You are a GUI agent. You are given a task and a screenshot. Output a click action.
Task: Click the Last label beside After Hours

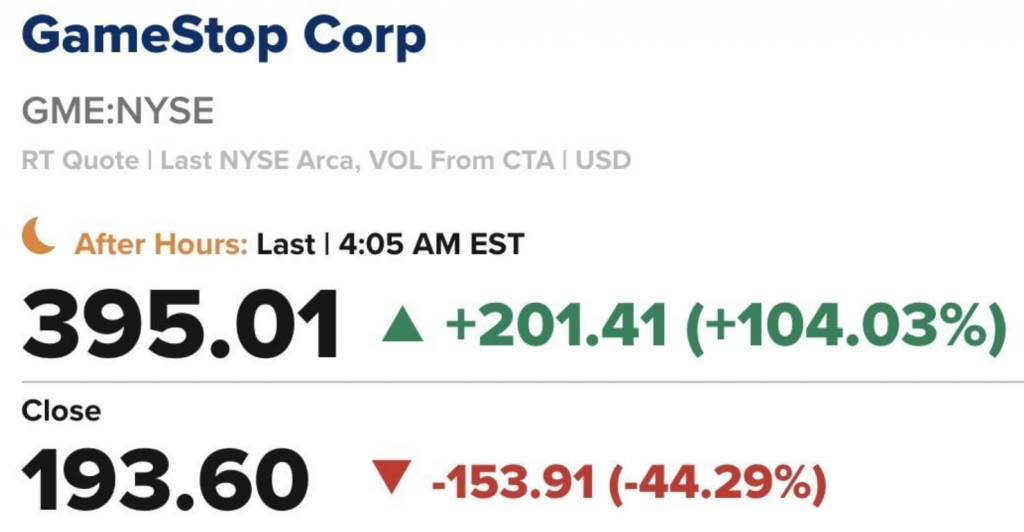tap(286, 245)
